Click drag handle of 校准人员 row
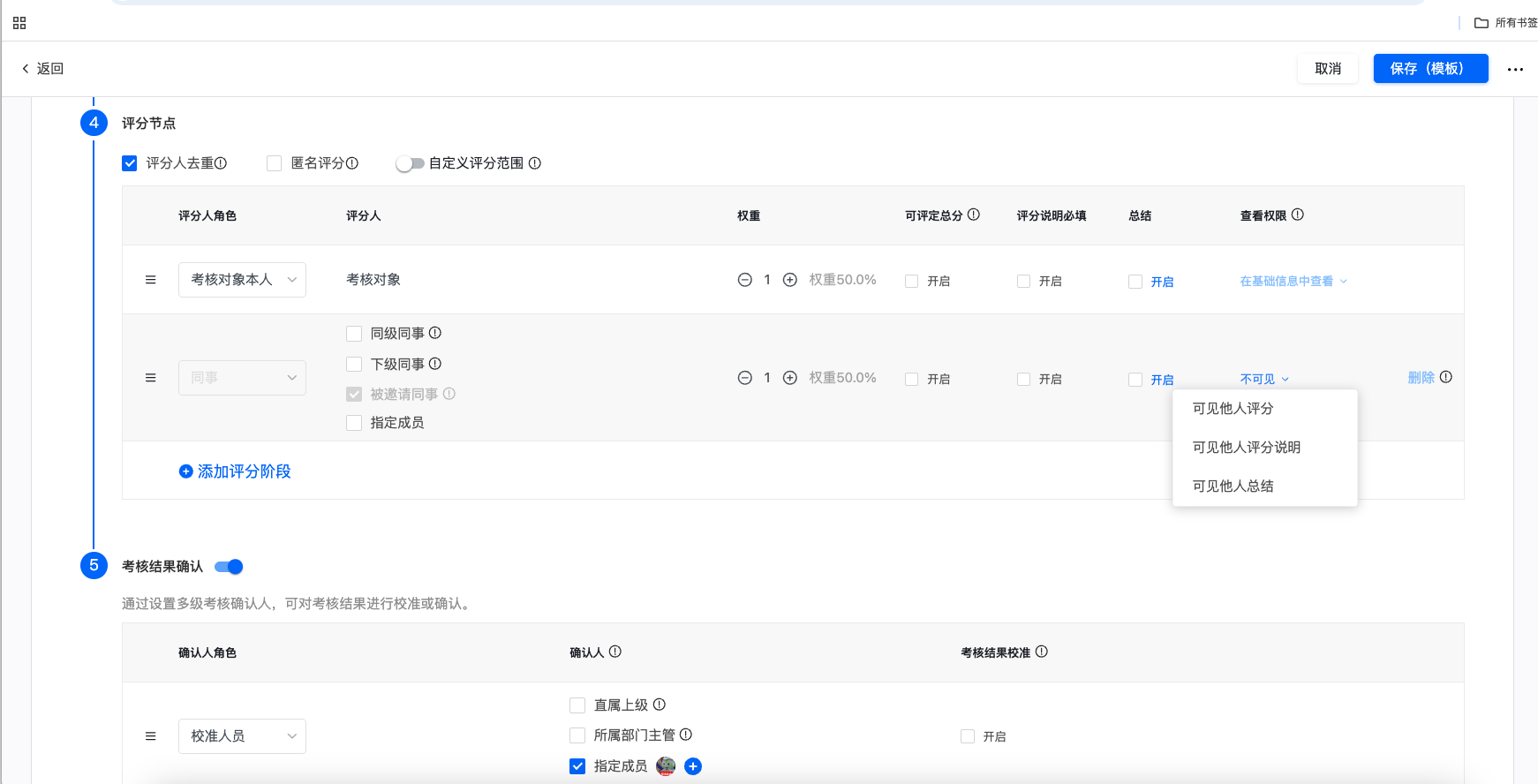1538x784 pixels. tap(150, 736)
